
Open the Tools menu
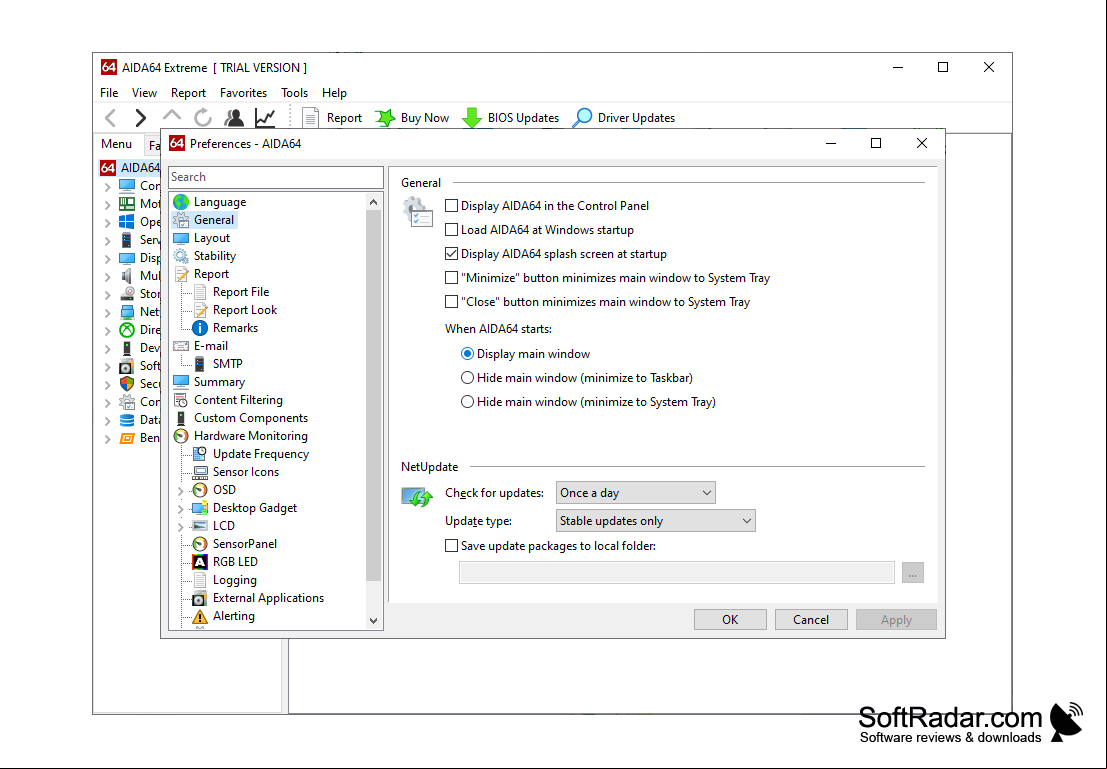tap(294, 93)
